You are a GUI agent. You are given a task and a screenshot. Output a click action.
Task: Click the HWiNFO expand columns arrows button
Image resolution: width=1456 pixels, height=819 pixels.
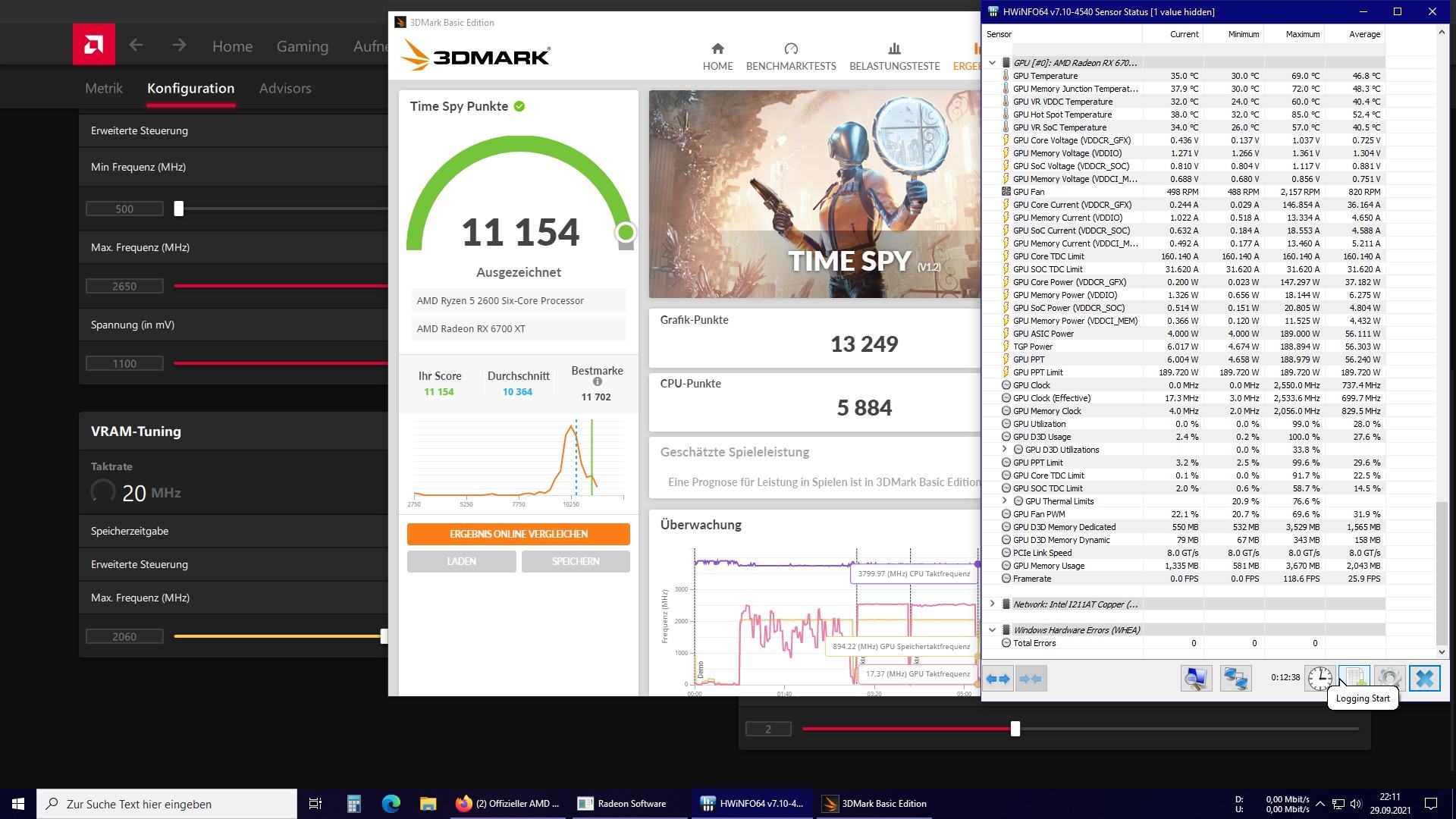pyautogui.click(x=998, y=679)
